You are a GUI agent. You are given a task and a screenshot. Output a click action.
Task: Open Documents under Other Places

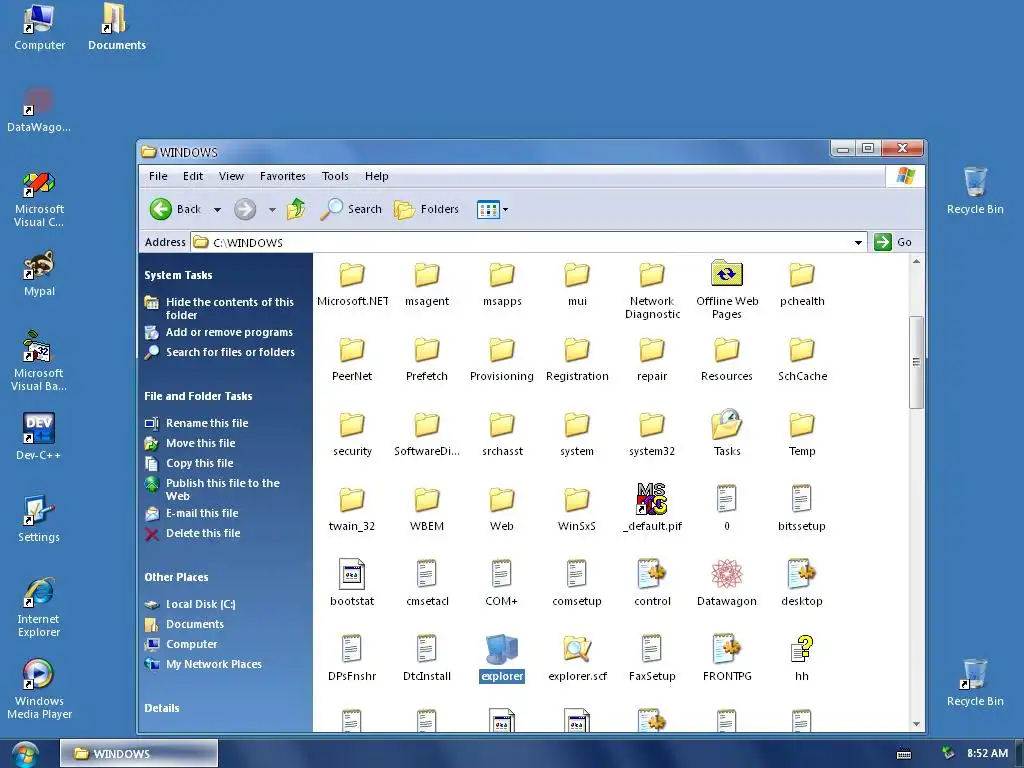click(x=185, y=624)
